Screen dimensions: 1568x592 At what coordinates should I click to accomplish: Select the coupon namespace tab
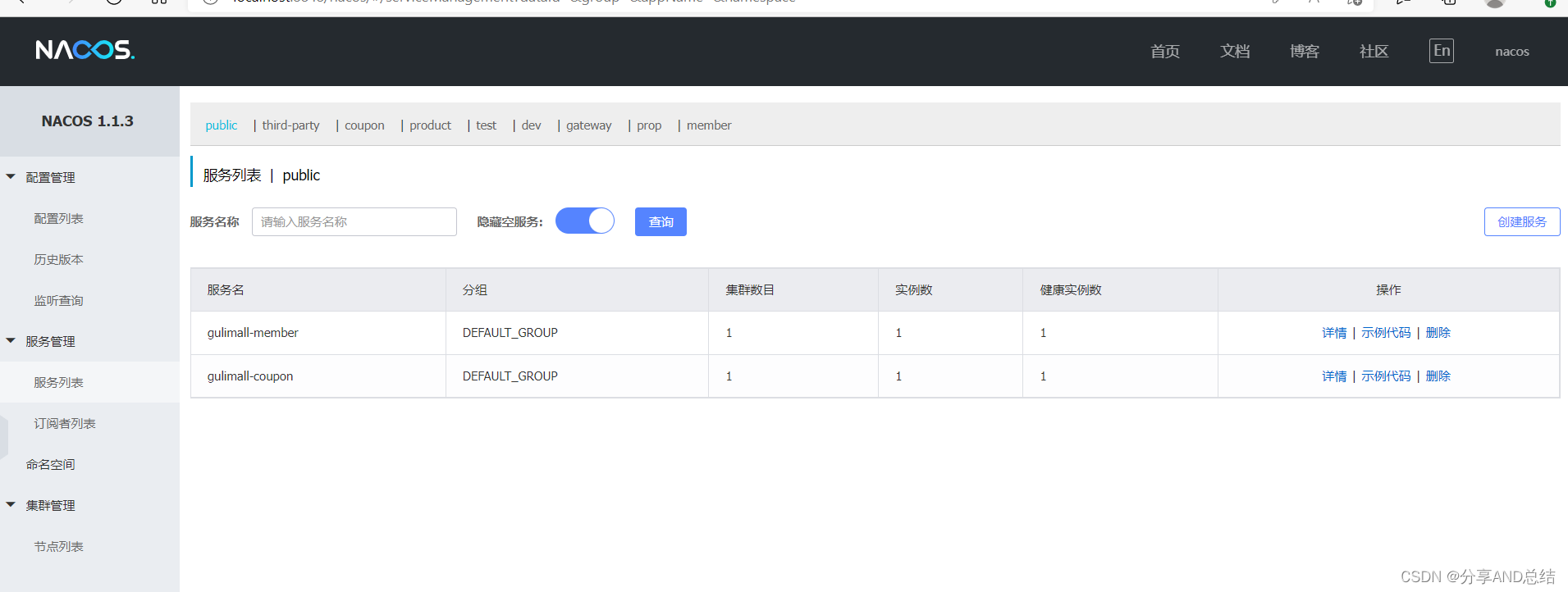pos(364,125)
